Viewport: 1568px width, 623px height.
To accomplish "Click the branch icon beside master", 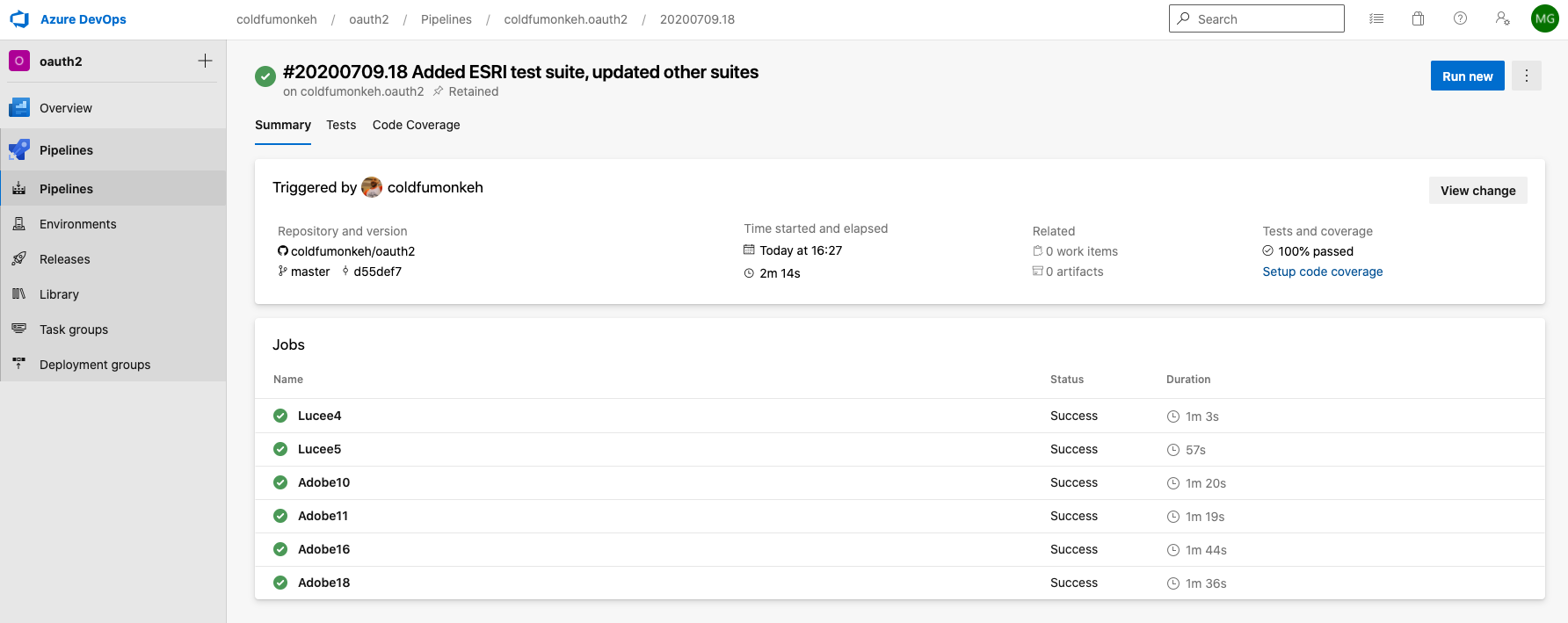I will (x=283, y=272).
